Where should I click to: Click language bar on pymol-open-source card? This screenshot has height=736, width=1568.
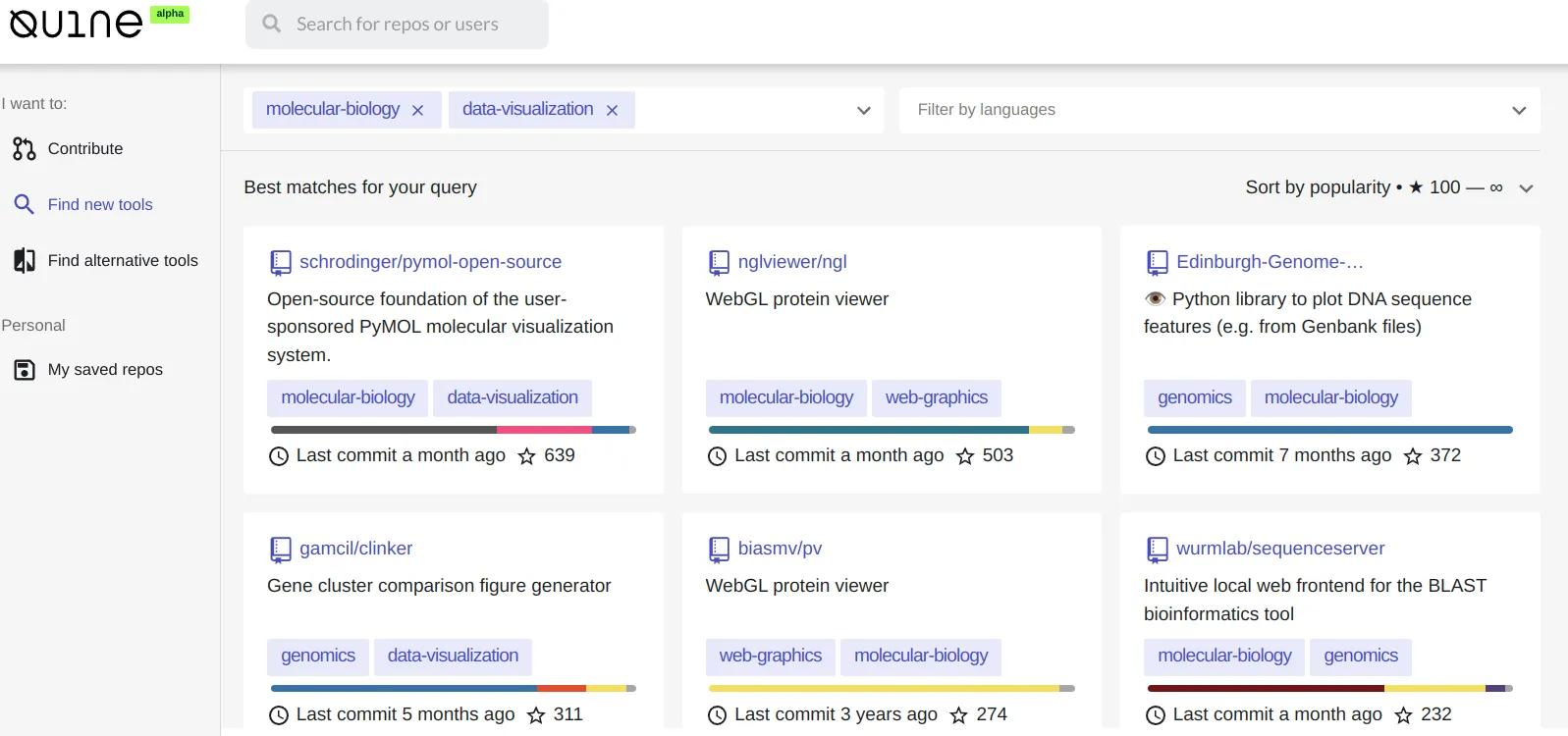point(454,430)
